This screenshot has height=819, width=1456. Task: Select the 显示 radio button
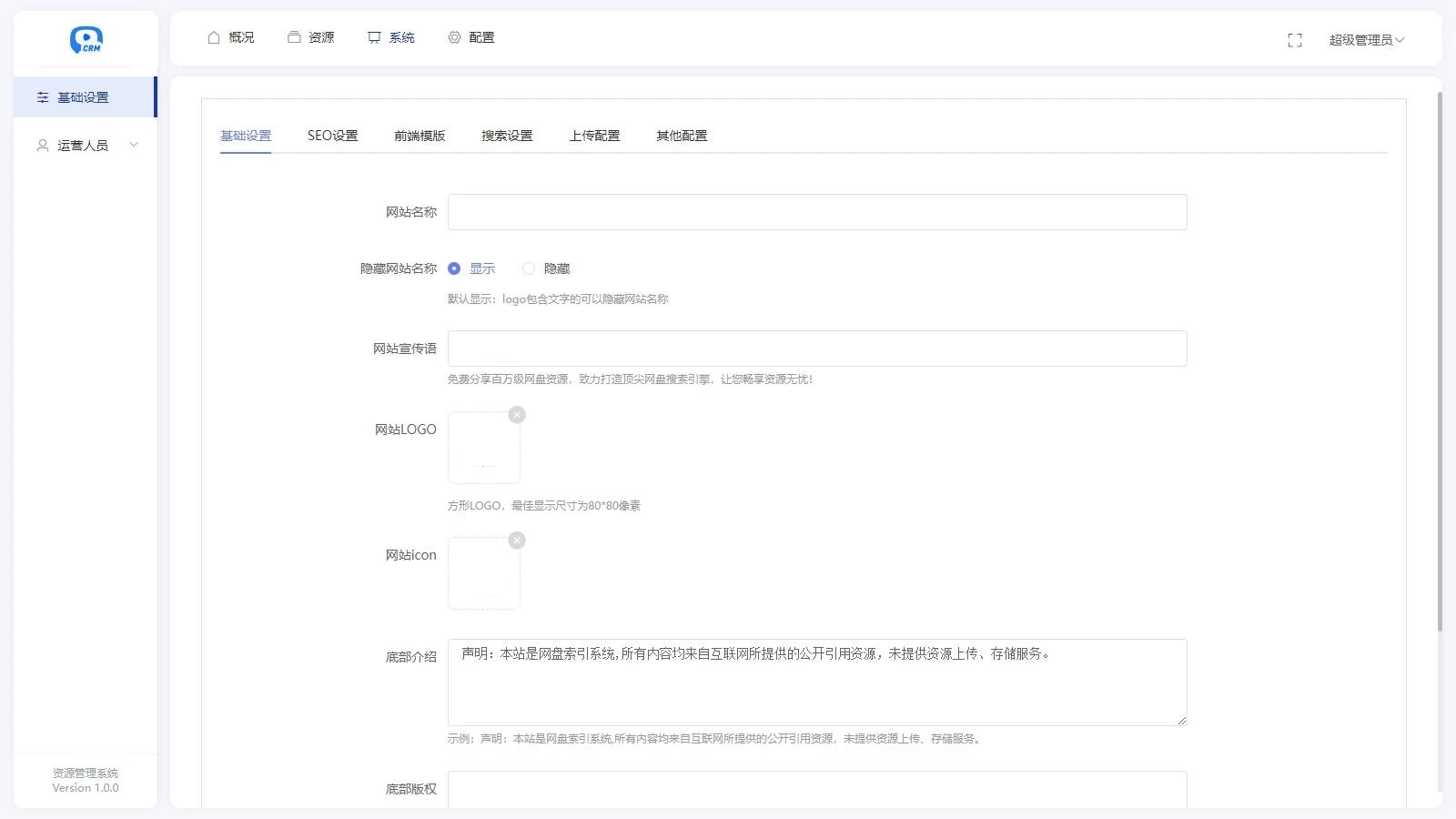454,268
